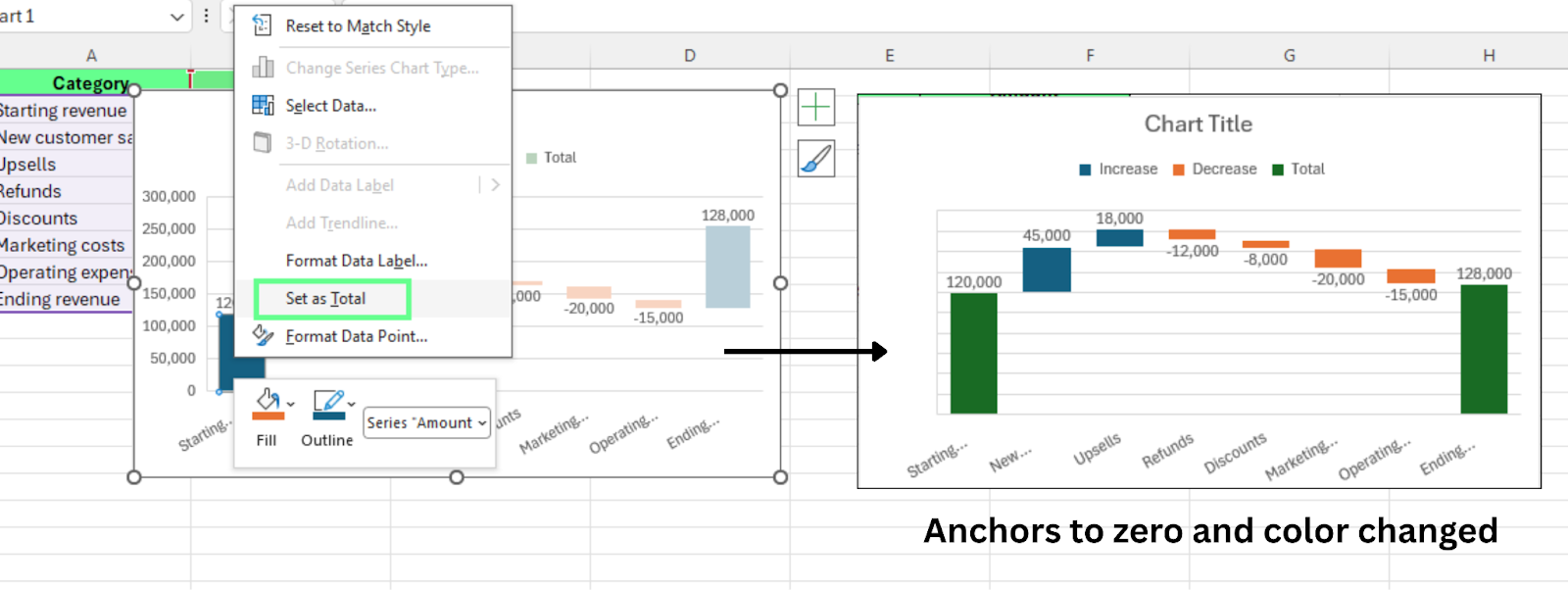Viewport: 1568px width, 590px height.
Task: Click Chart Title in right chart
Action: tap(1198, 123)
